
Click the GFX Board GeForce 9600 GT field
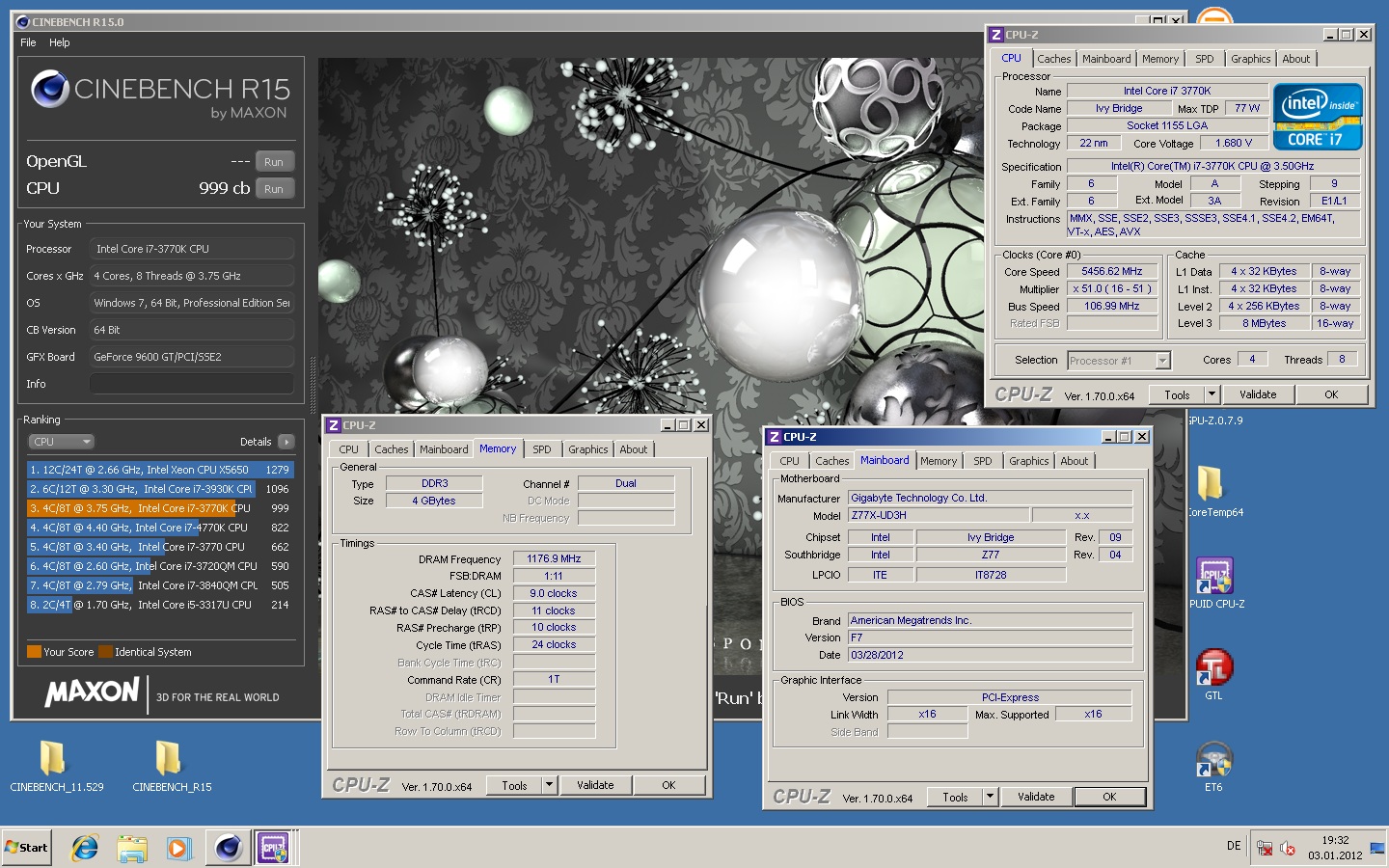click(191, 357)
